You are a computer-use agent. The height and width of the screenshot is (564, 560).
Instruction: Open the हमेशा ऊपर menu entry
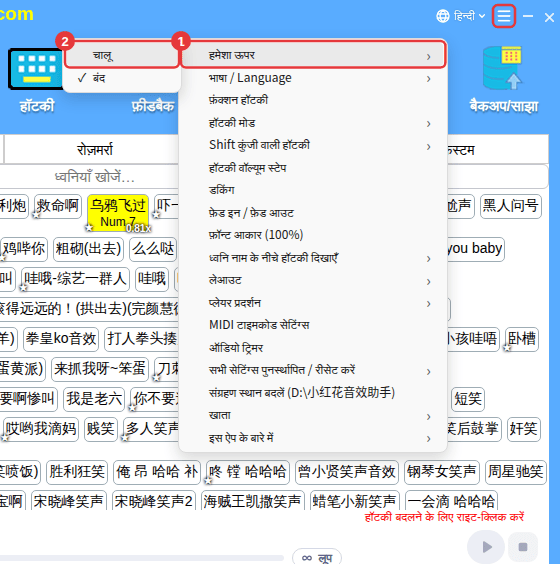click(x=313, y=55)
